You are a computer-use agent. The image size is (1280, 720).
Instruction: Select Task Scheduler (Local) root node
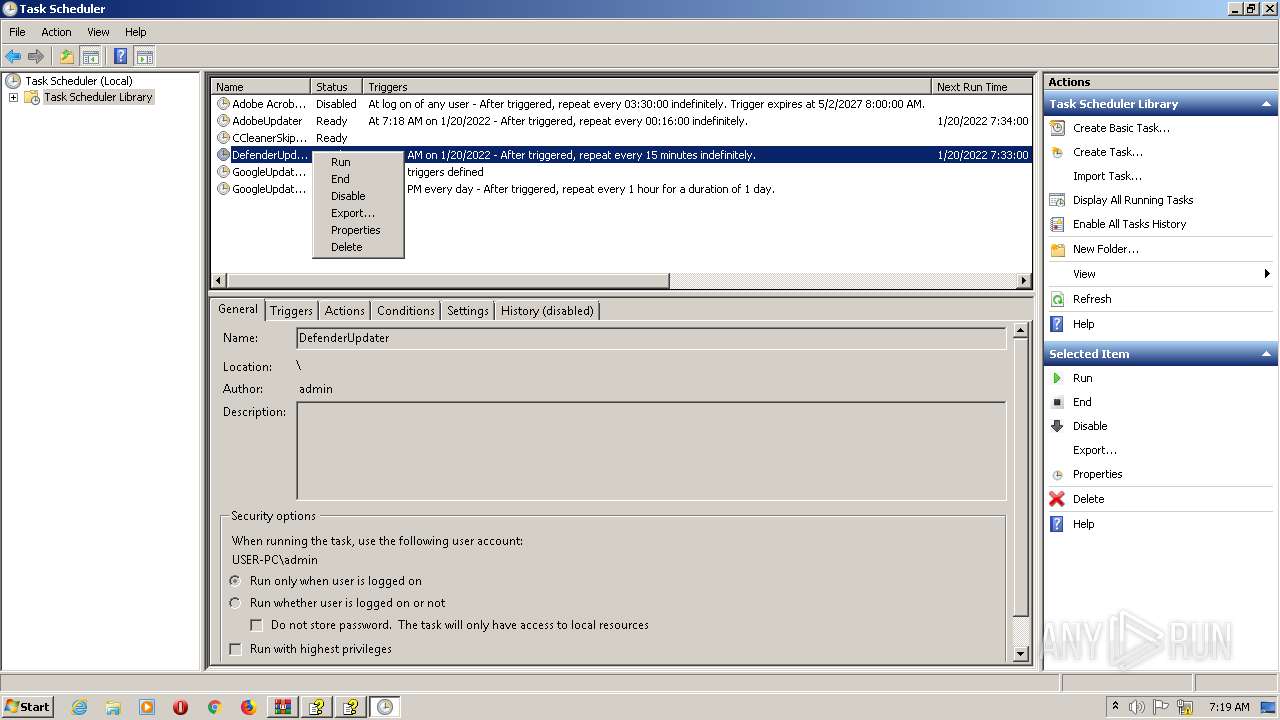point(78,81)
